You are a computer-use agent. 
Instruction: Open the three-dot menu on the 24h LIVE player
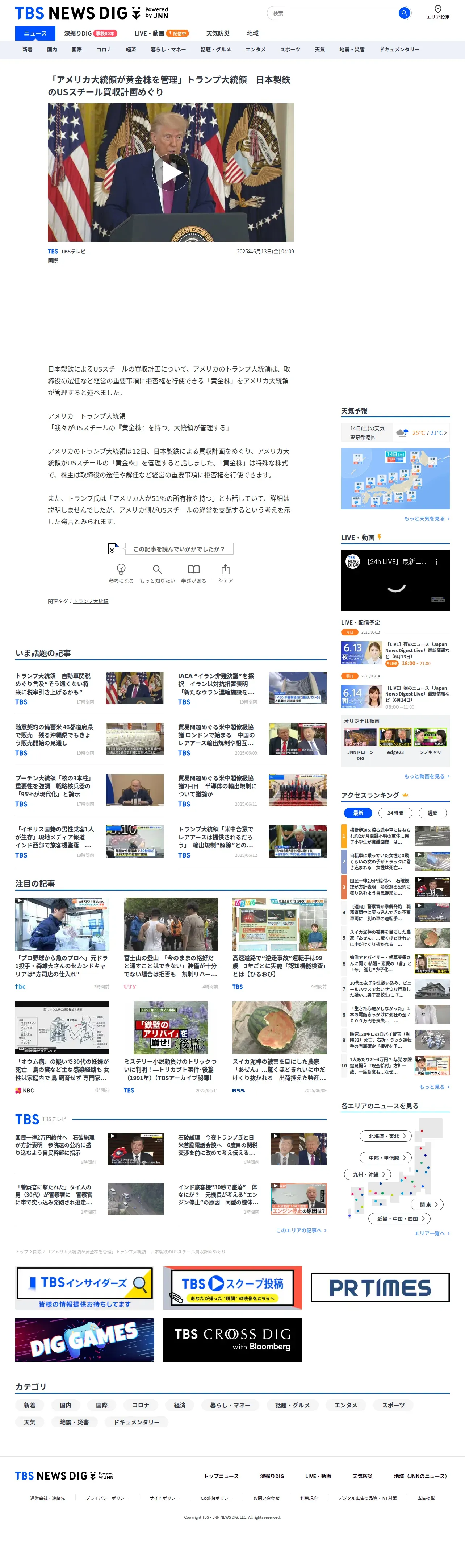(x=436, y=562)
